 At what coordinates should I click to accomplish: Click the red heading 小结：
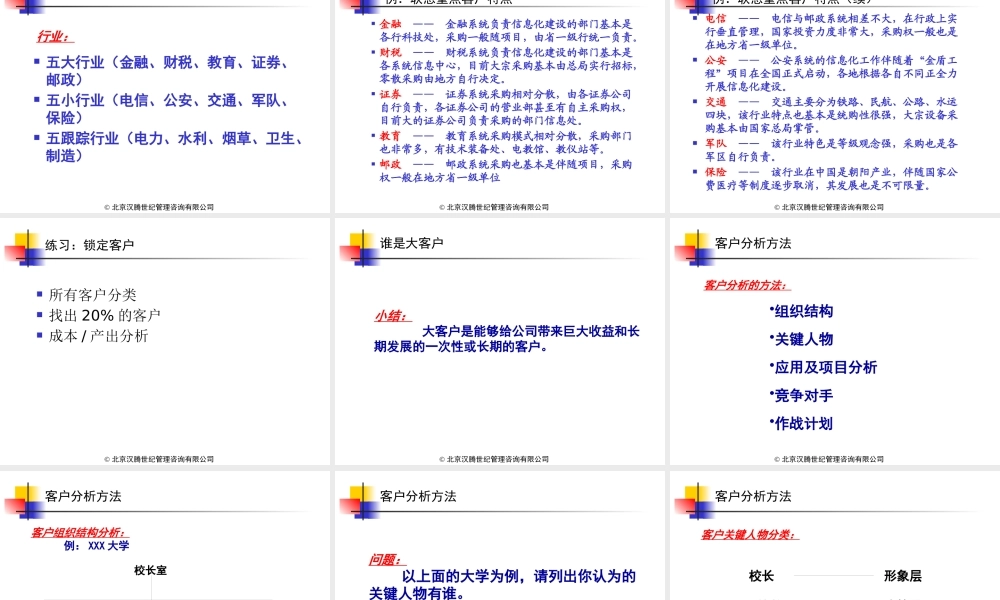coord(392,316)
